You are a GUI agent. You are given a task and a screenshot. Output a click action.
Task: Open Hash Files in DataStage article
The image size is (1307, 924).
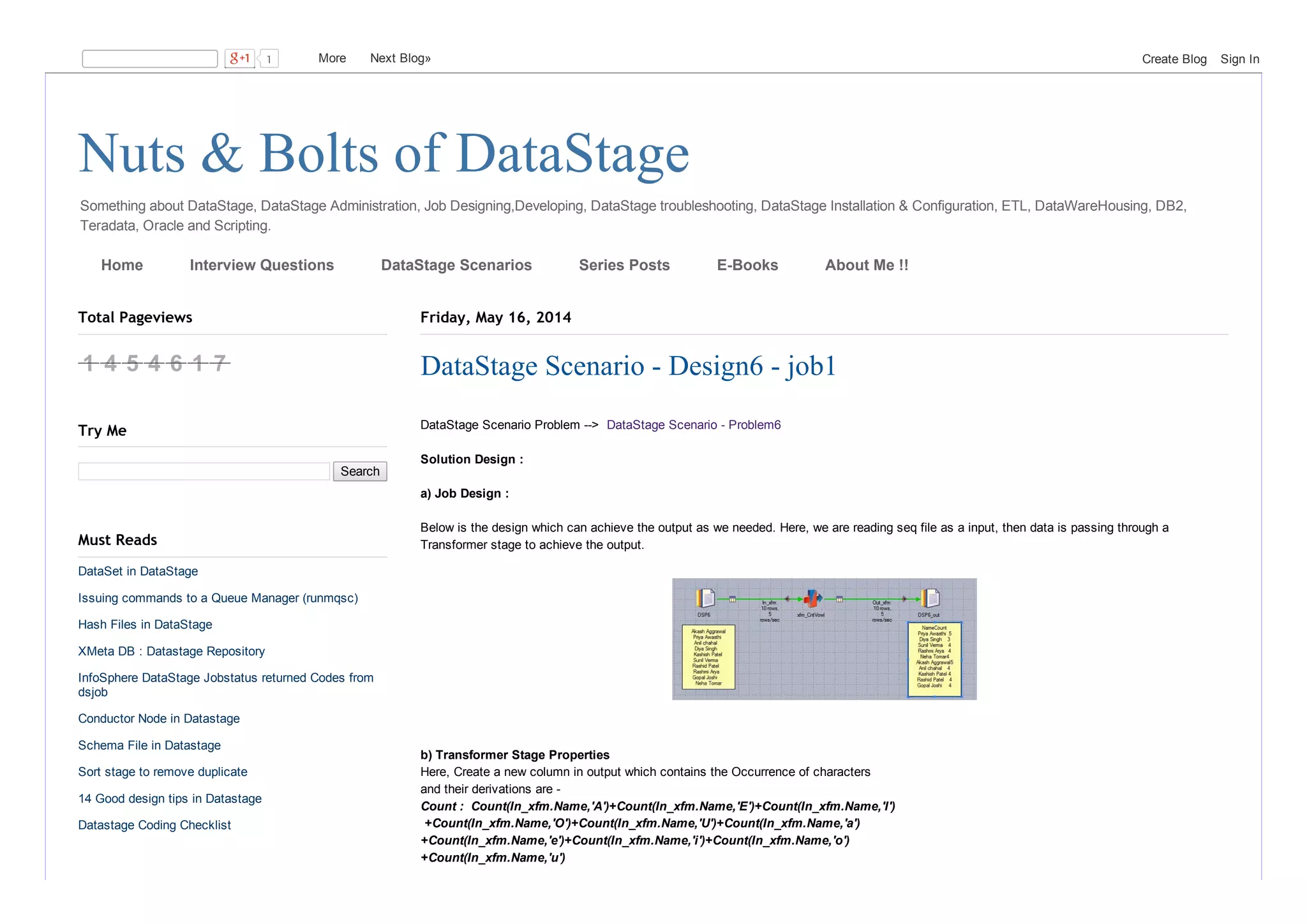[x=145, y=625]
